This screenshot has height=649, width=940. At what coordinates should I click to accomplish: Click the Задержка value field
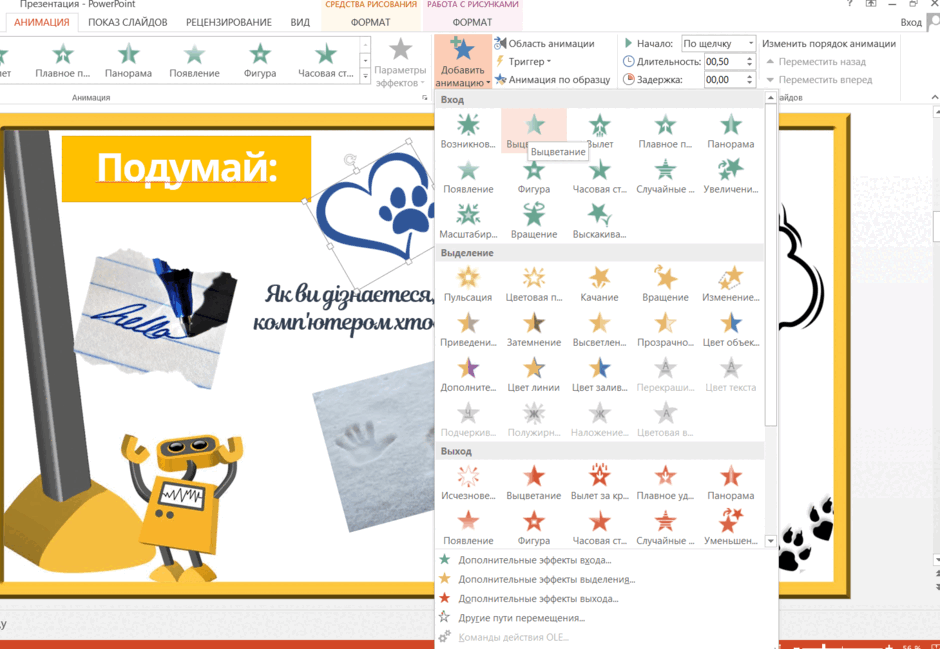[724, 79]
